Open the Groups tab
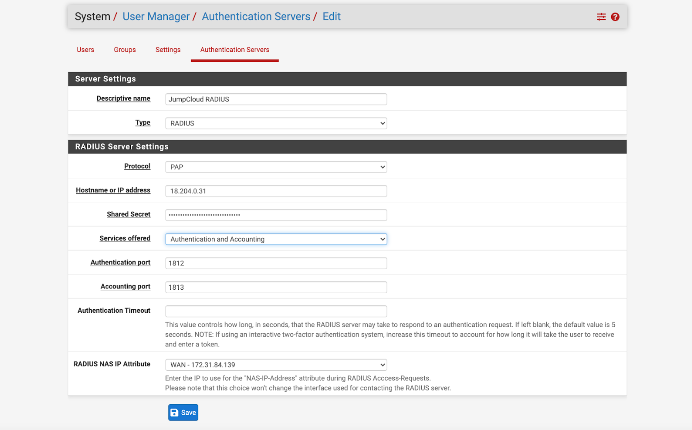The width and height of the screenshot is (692, 430). (x=125, y=49)
